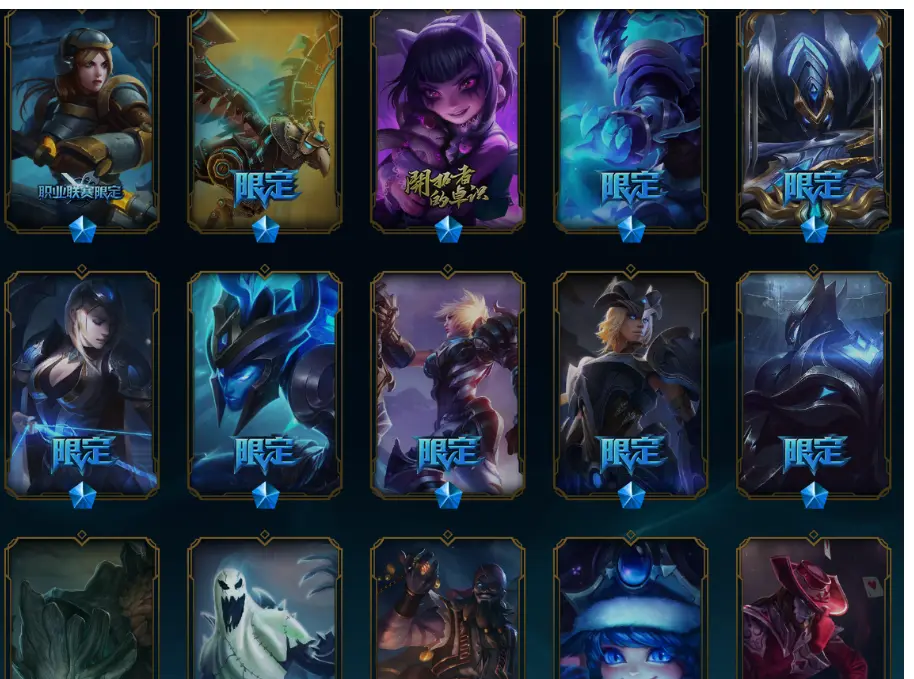Image resolution: width=914 pixels, height=679 pixels.
Task: Click blue gem under feathered-hat blonde hero card
Action: pos(631,495)
